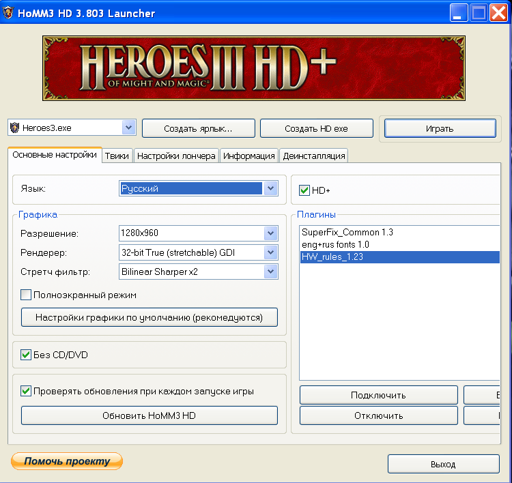Close the launcher window

(x=499, y=13)
